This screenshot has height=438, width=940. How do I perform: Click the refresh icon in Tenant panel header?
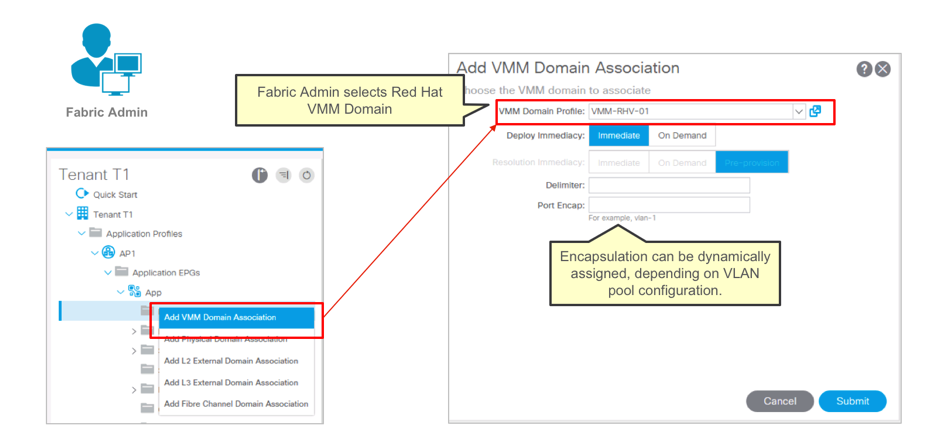307,175
